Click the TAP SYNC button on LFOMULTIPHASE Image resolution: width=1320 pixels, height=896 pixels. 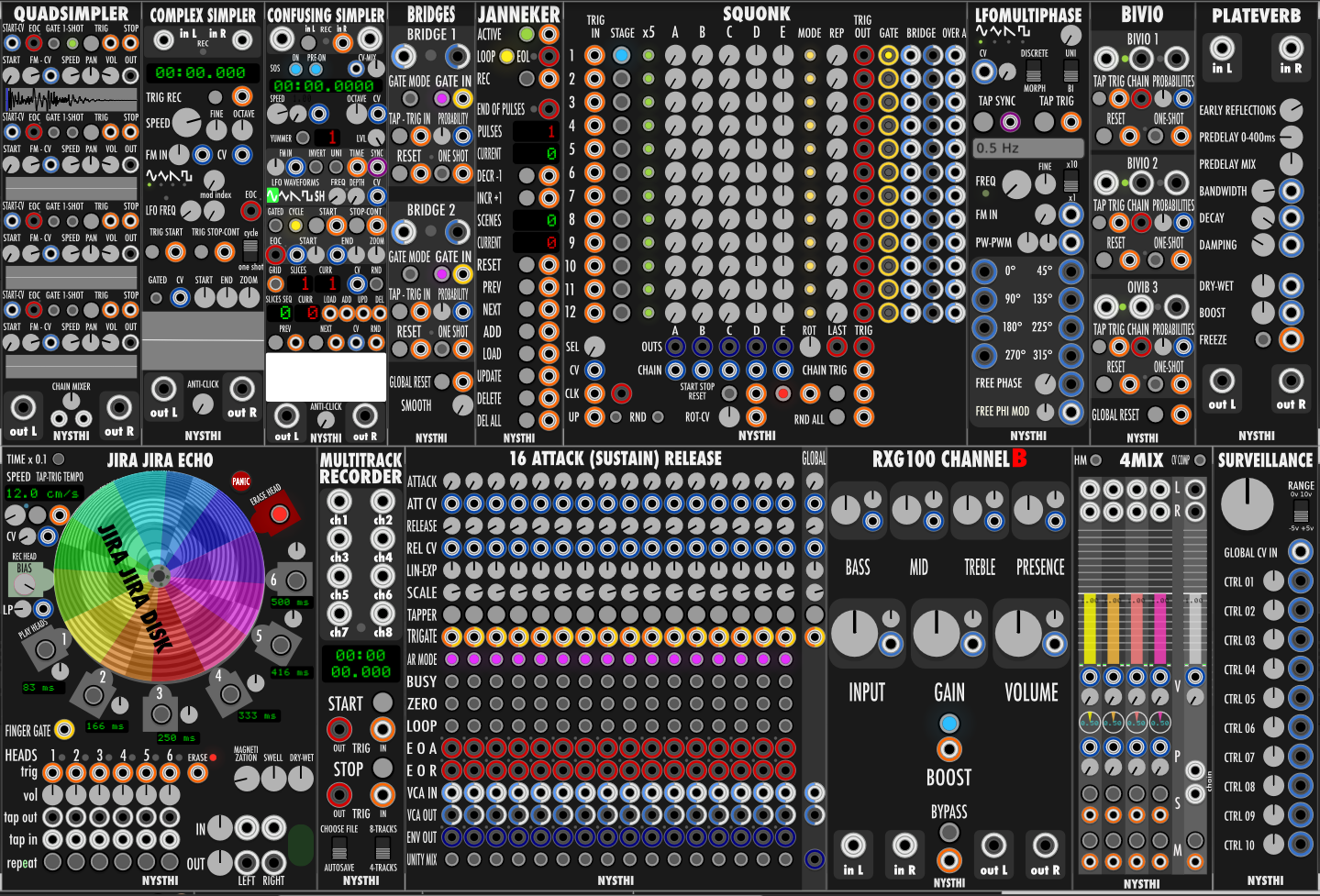pyautogui.click(x=984, y=121)
